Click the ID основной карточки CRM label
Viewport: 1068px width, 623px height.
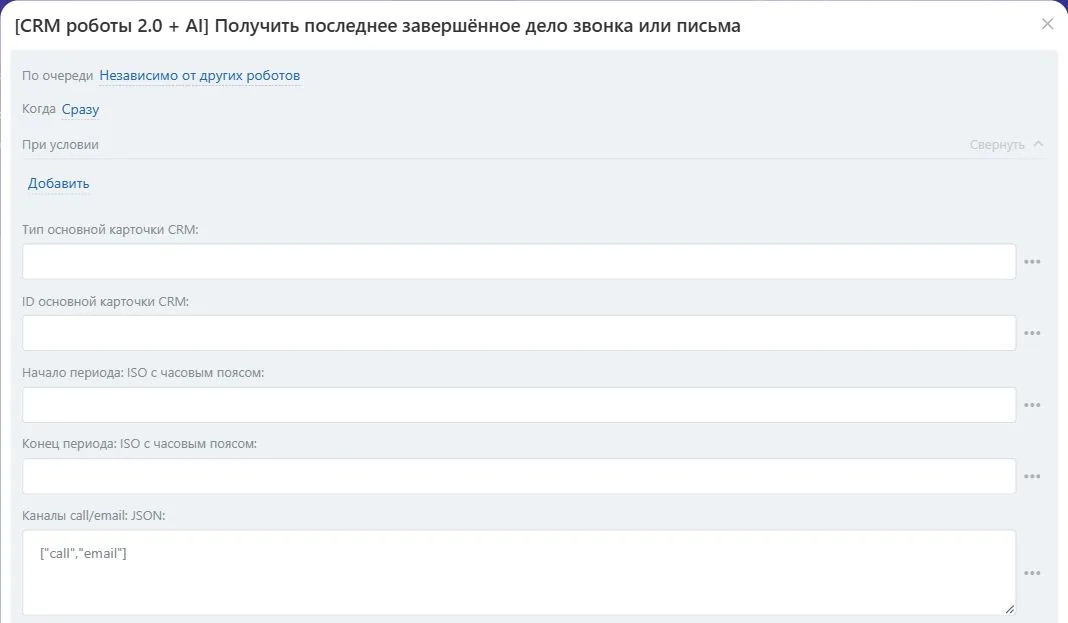pyautogui.click(x=106, y=301)
